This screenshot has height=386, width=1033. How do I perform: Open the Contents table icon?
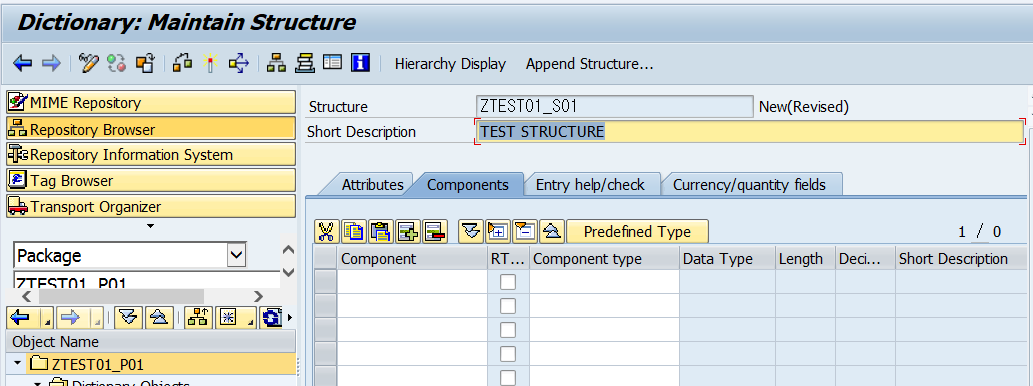click(x=333, y=63)
